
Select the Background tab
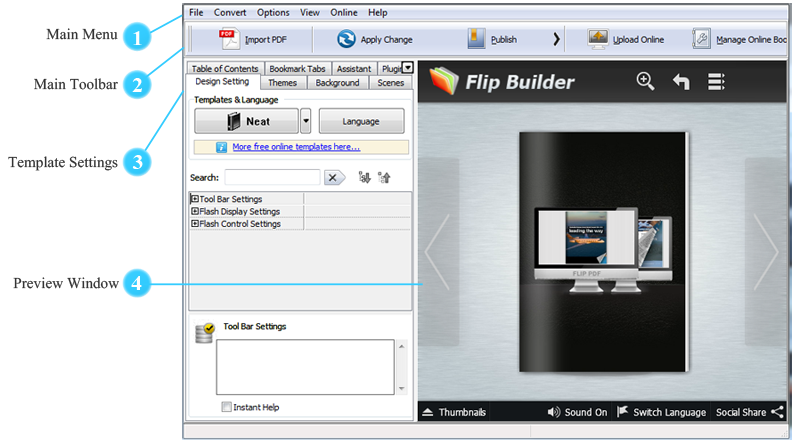click(x=337, y=83)
